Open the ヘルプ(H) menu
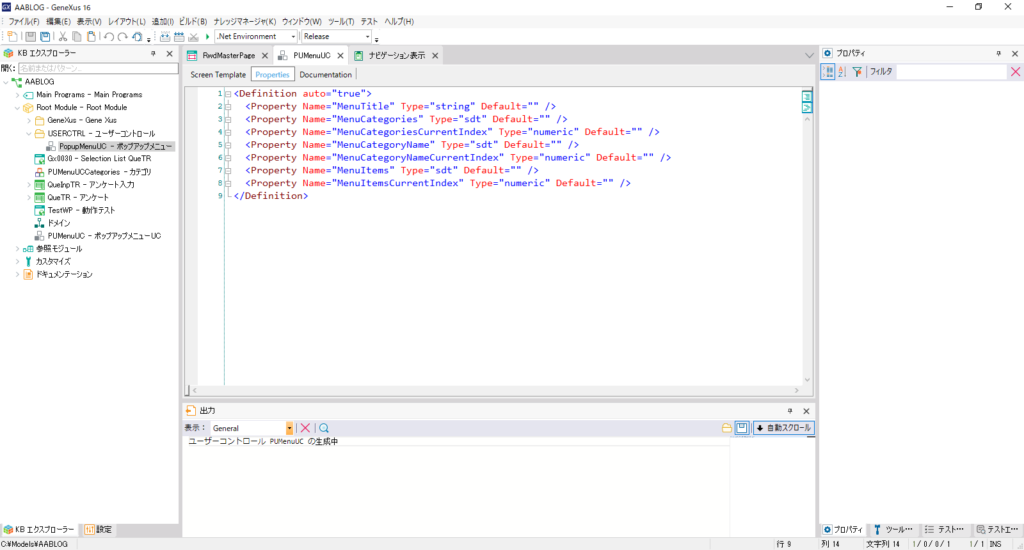The width and height of the screenshot is (1024, 550). (399, 22)
